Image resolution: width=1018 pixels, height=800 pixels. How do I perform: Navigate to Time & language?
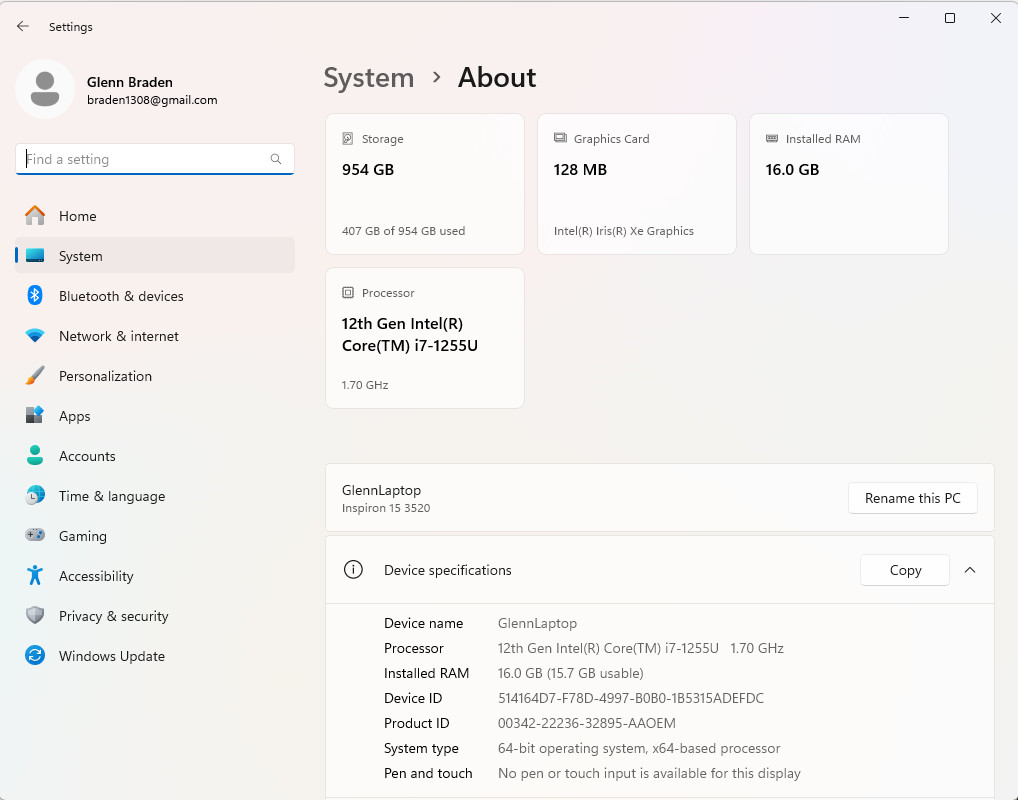[x=111, y=496]
